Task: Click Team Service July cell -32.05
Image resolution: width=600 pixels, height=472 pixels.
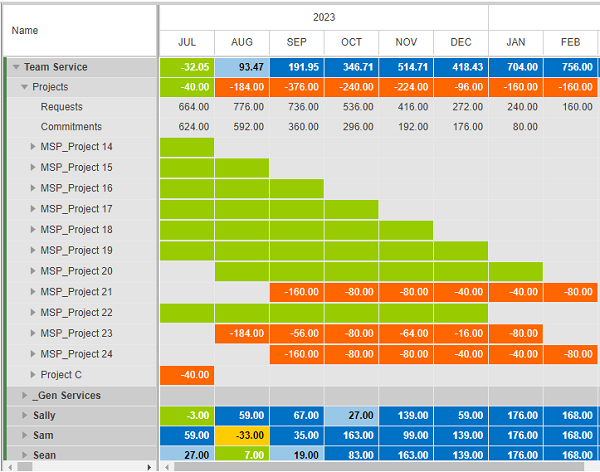Action: tap(187, 67)
